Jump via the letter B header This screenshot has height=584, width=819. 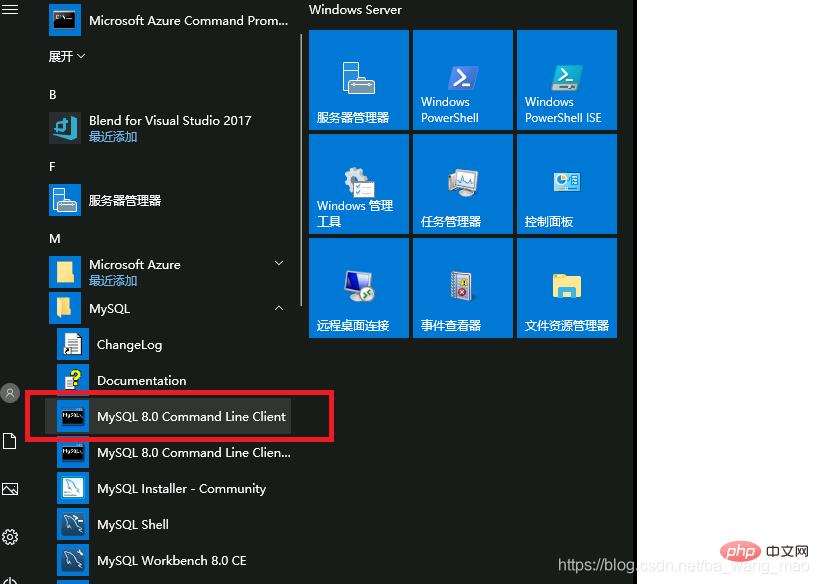pos(52,95)
